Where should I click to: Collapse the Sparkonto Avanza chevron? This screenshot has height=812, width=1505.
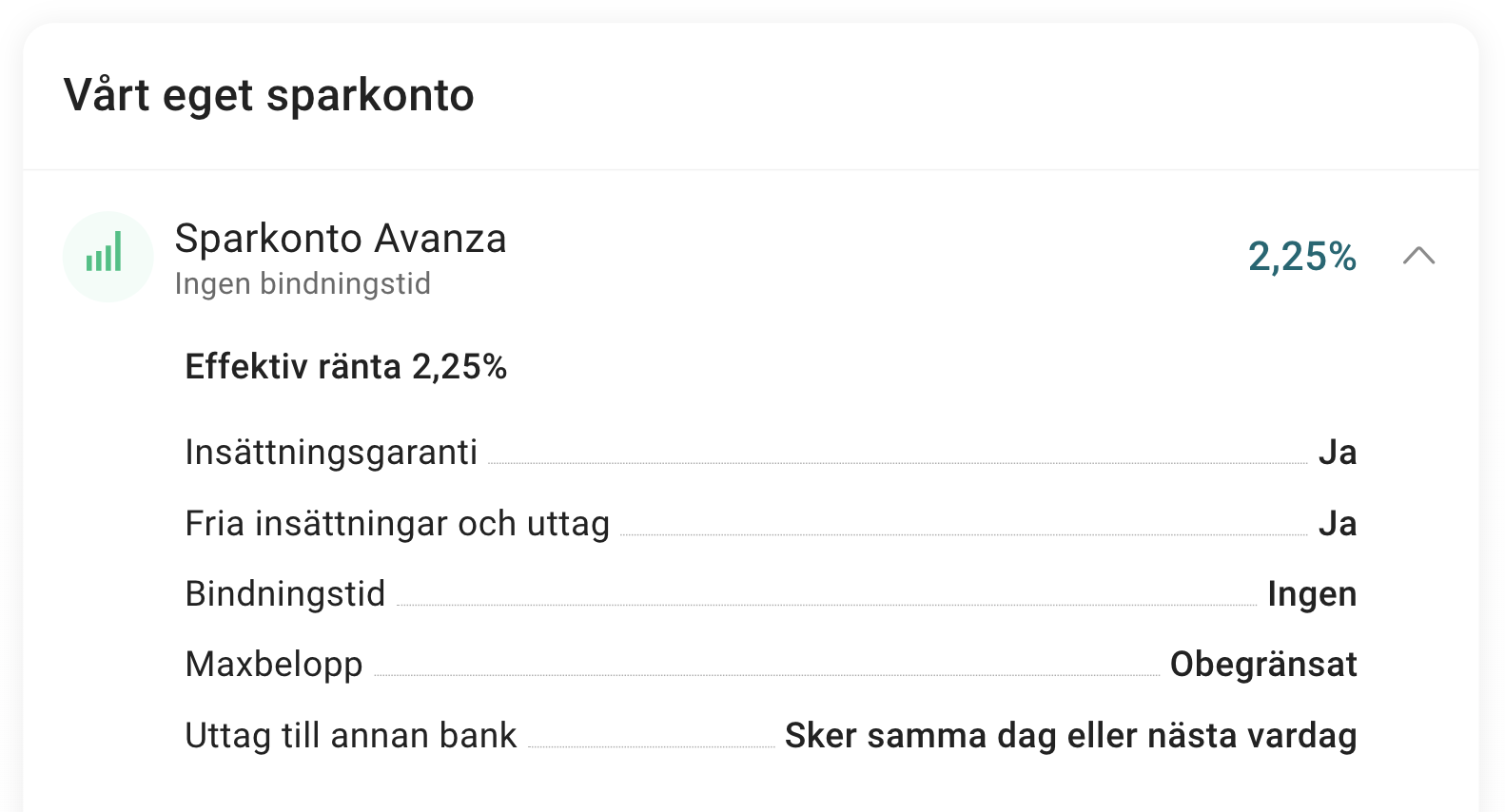1418,256
